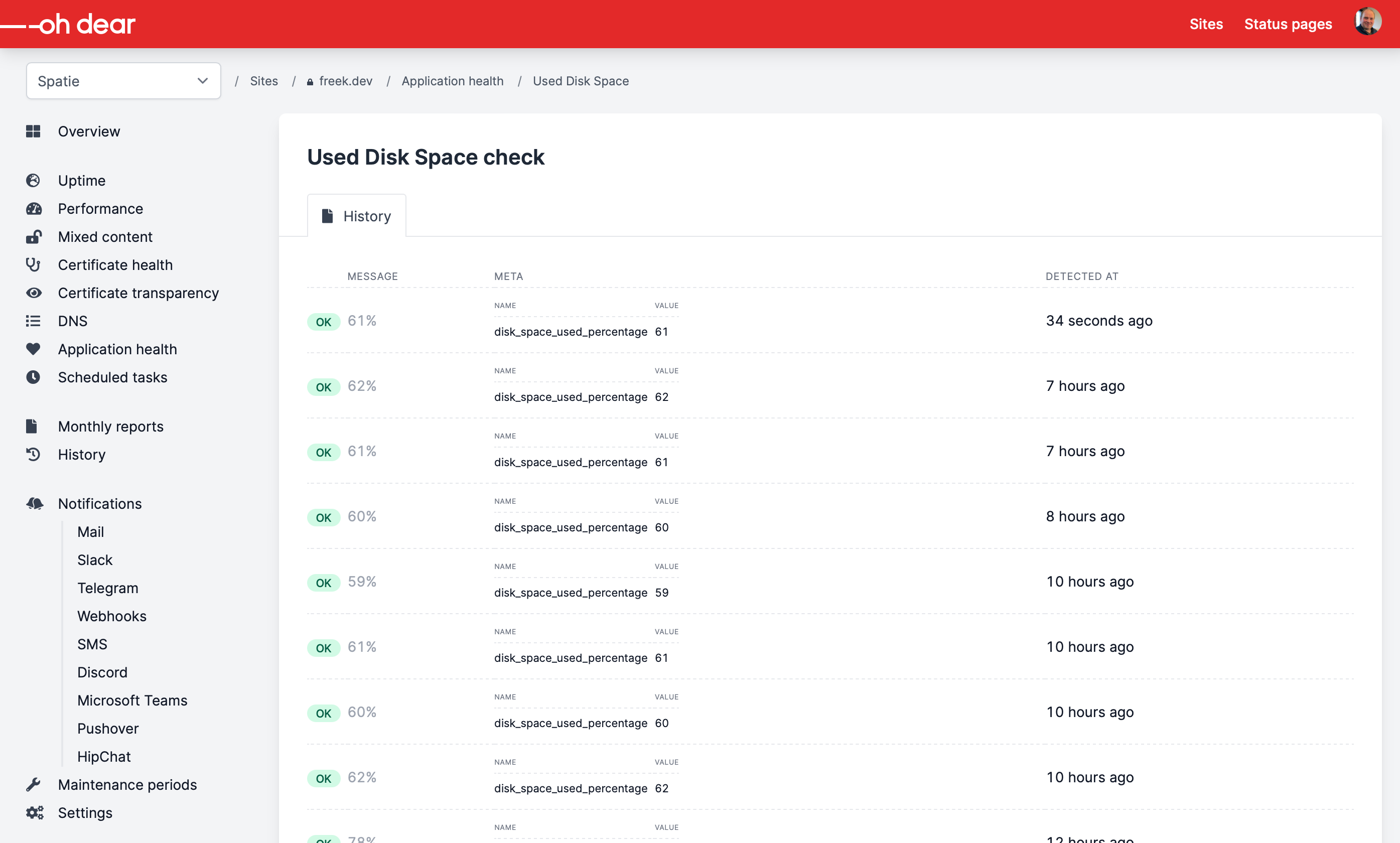Open Pushover notifications
Screen dimensions: 1400x843
pyautogui.click(x=107, y=728)
